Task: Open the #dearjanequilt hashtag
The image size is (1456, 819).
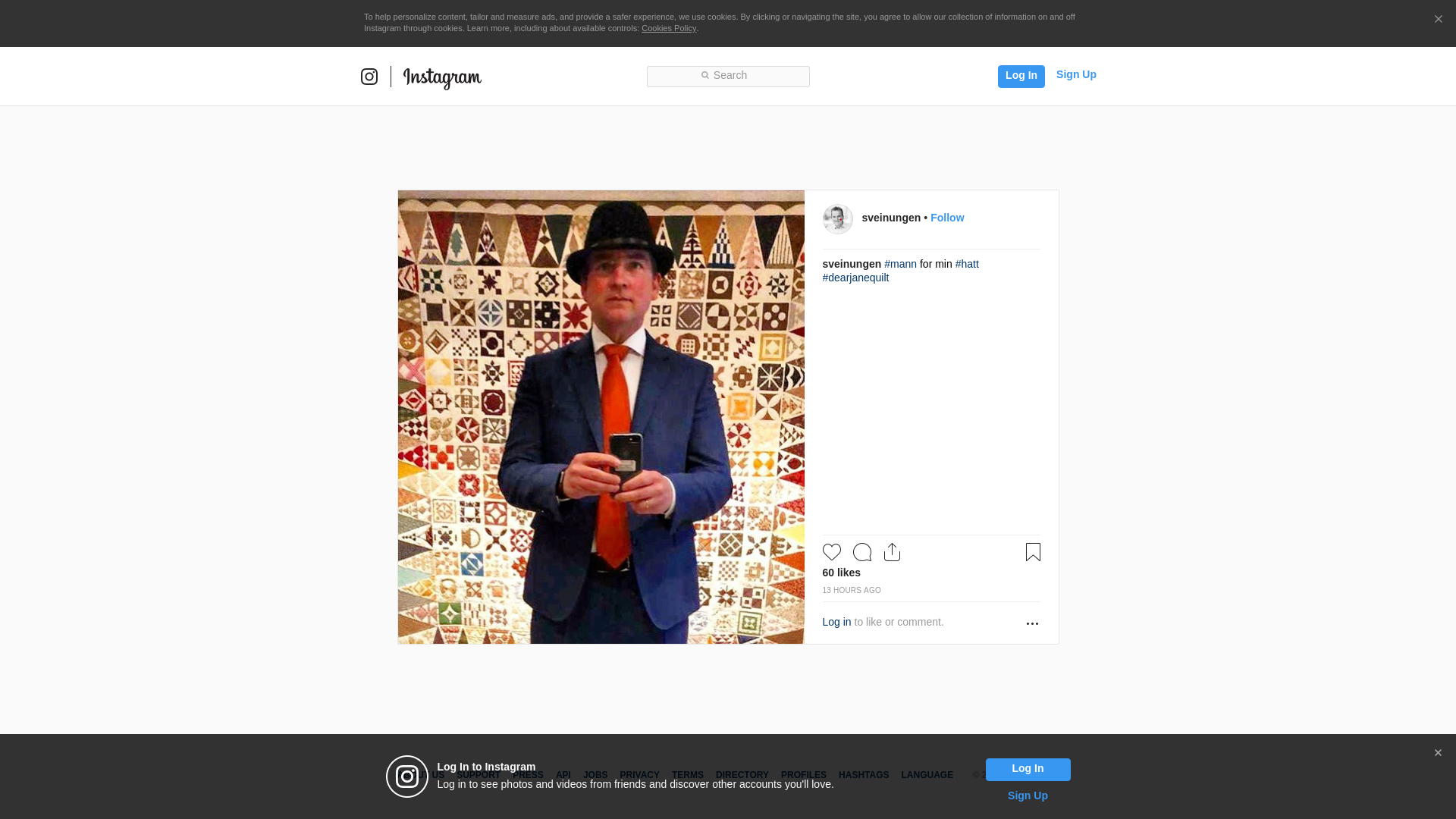Action: [855, 278]
